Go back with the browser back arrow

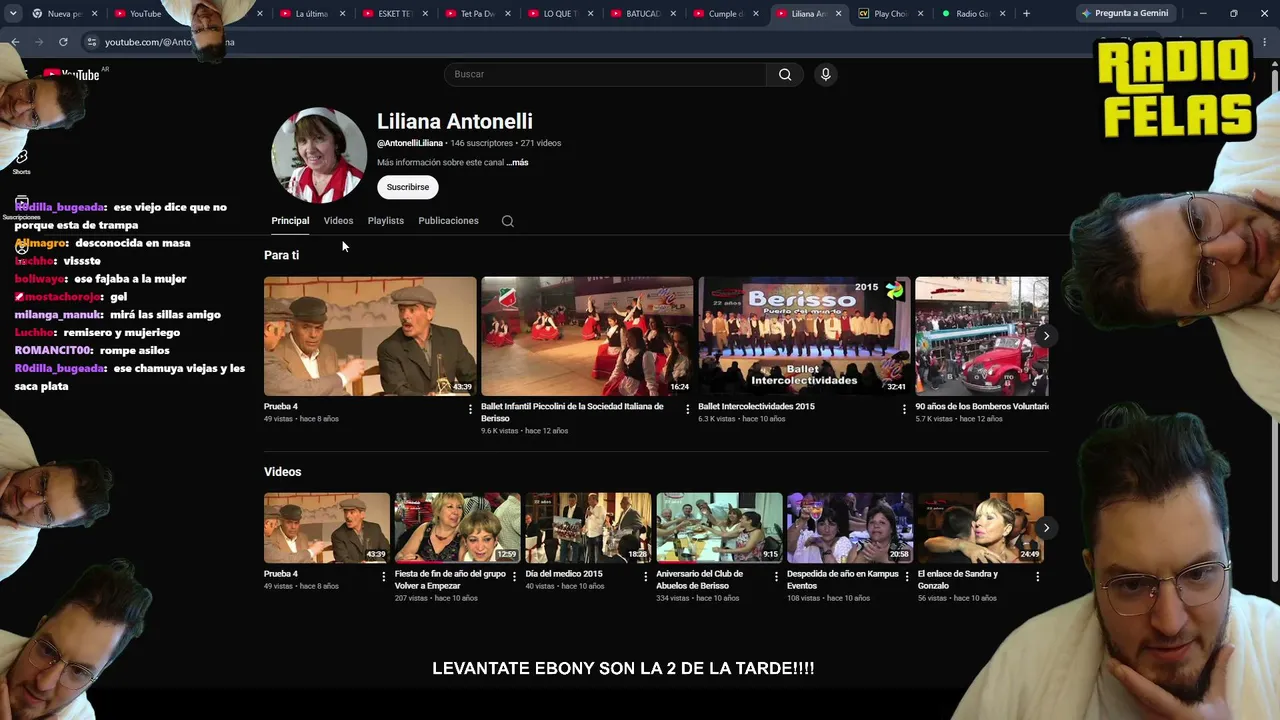[x=15, y=42]
